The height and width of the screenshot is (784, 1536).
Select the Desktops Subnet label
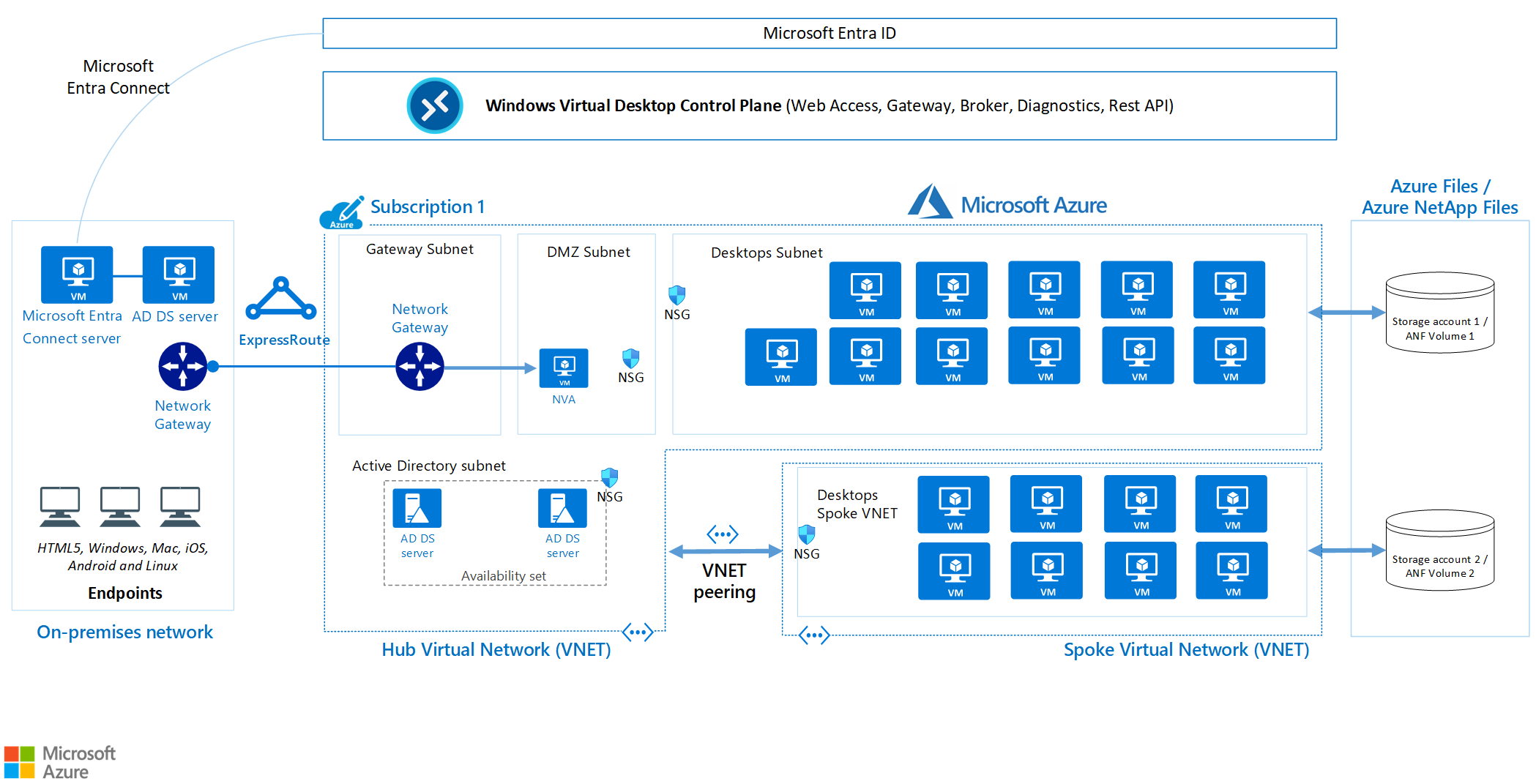coord(767,253)
